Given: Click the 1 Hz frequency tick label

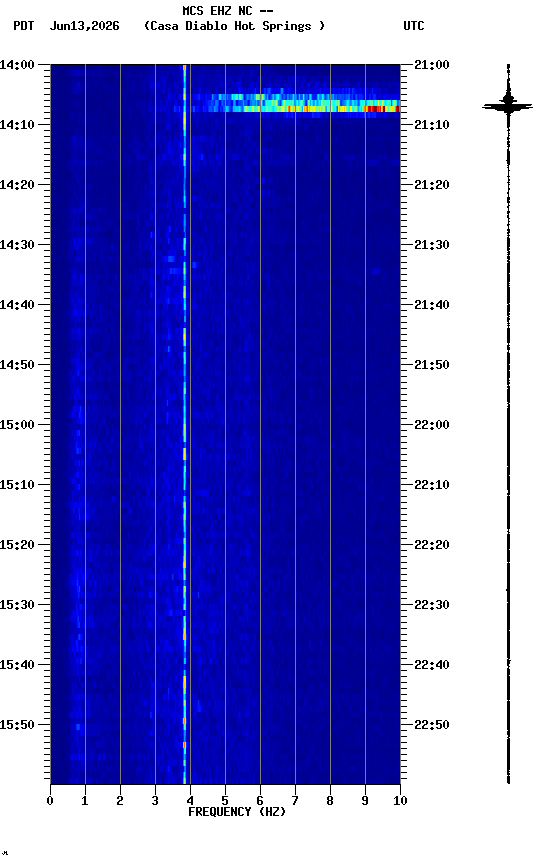Looking at the screenshot, I should click(x=85, y=801).
